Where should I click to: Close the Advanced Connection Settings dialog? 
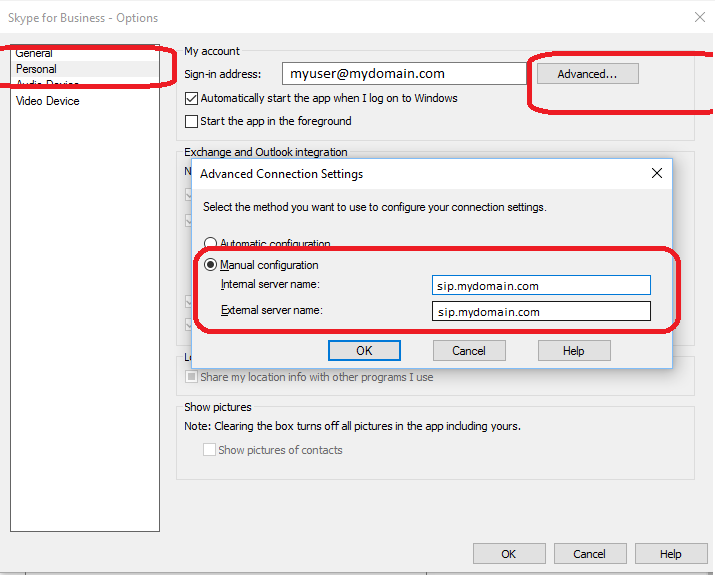coord(657,173)
